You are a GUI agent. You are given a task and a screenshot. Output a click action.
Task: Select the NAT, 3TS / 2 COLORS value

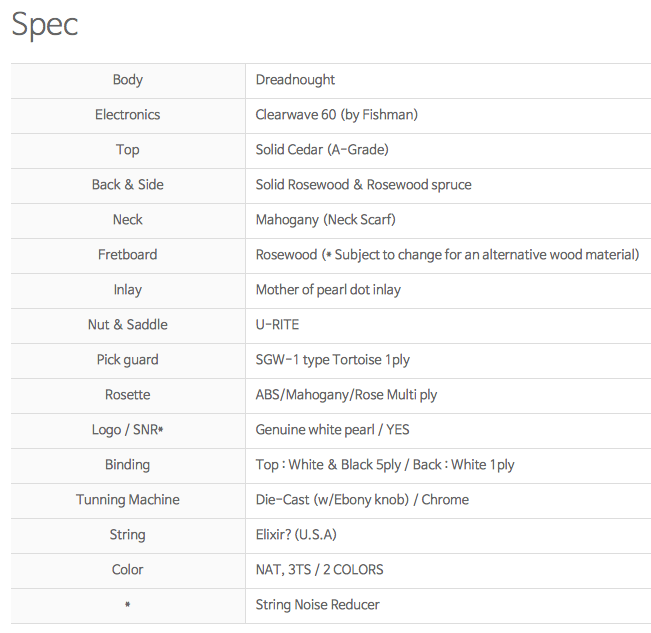click(x=319, y=570)
